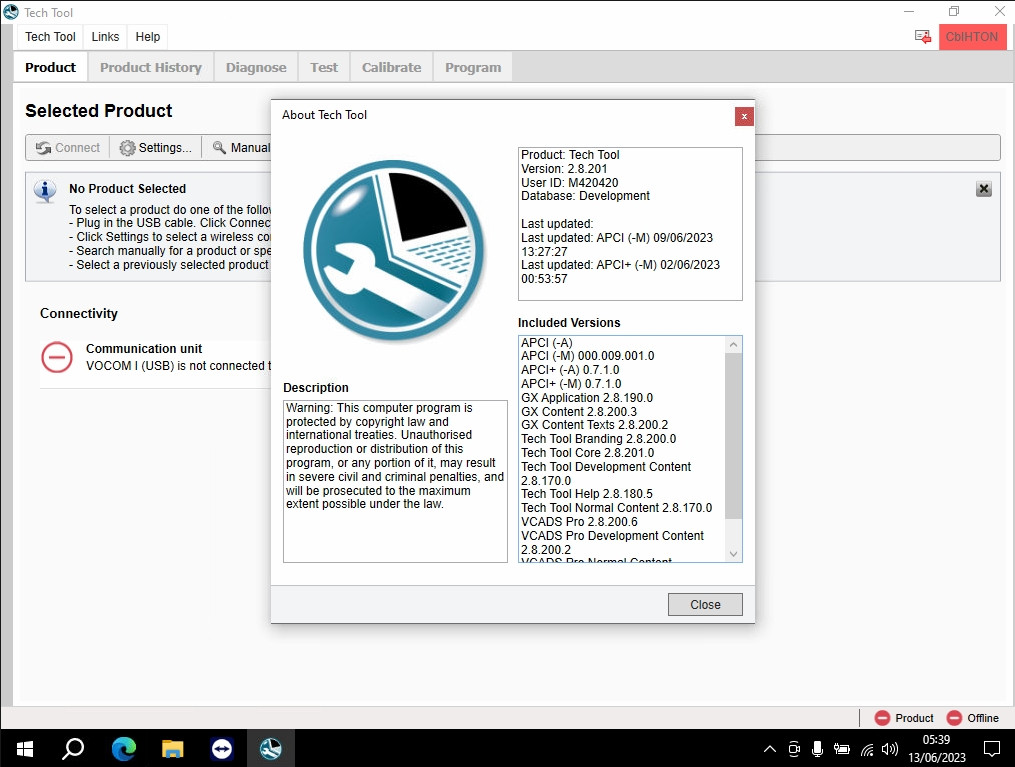
Task: Open TeamViewer from taskbar
Action: pyautogui.click(x=221, y=749)
